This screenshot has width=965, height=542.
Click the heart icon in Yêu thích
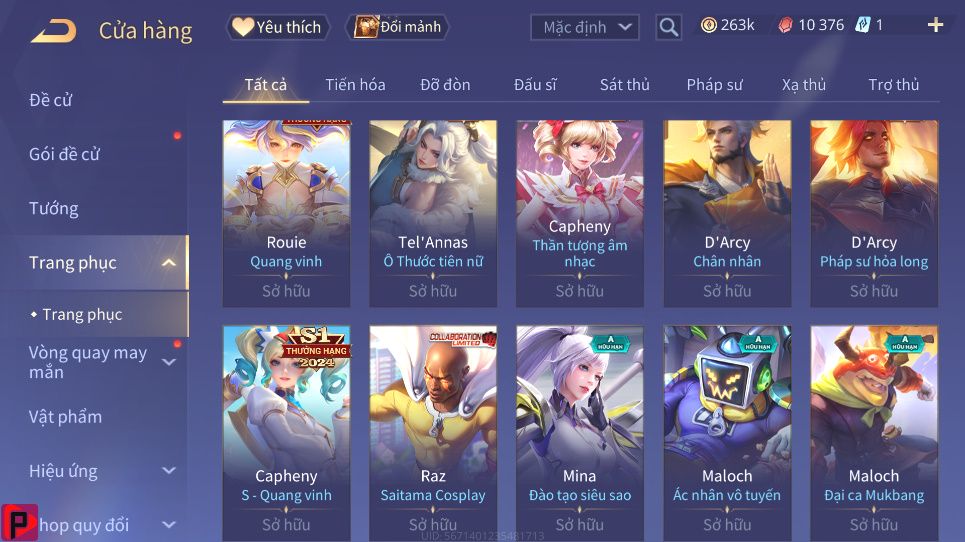point(242,27)
